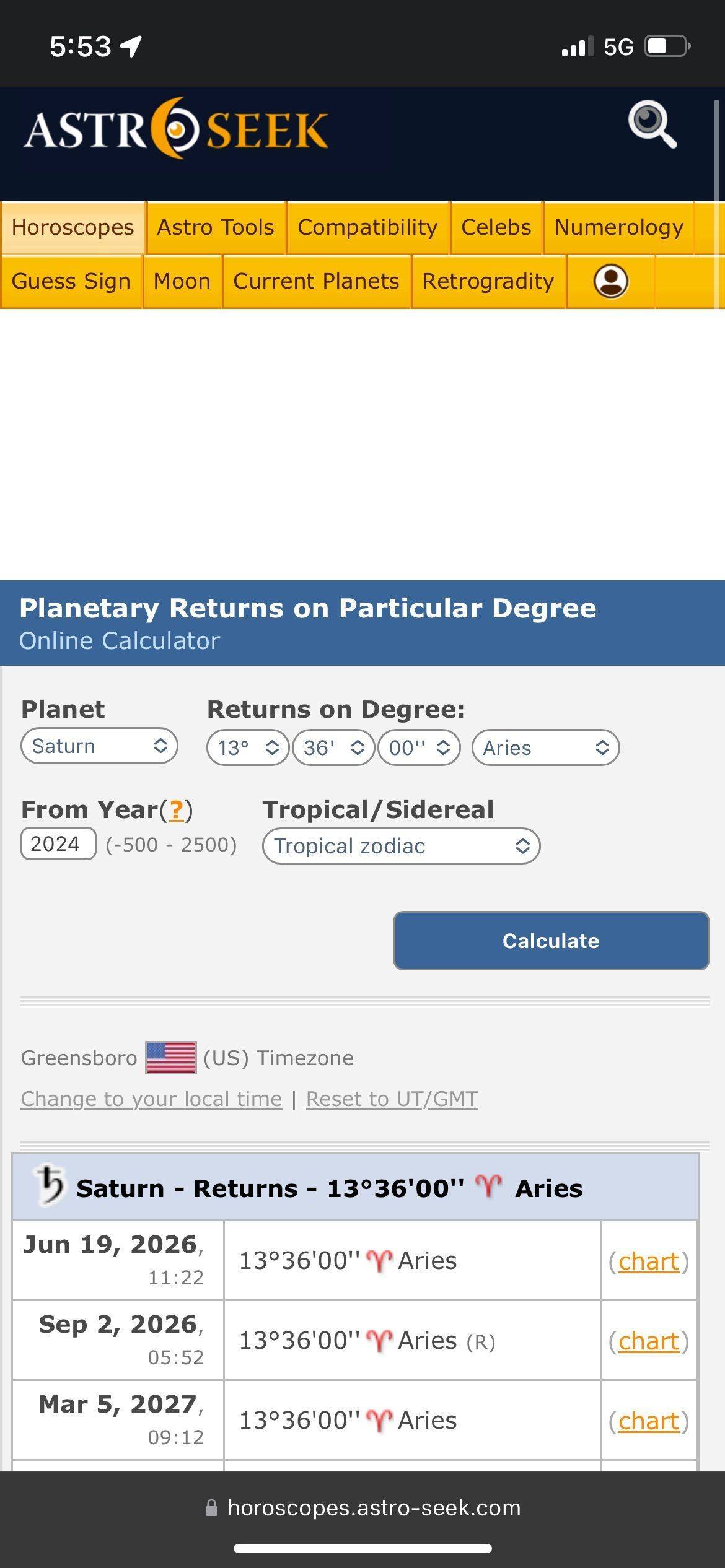This screenshot has width=725, height=1568.
Task: Click the From Year field with 2024
Action: coord(58,843)
